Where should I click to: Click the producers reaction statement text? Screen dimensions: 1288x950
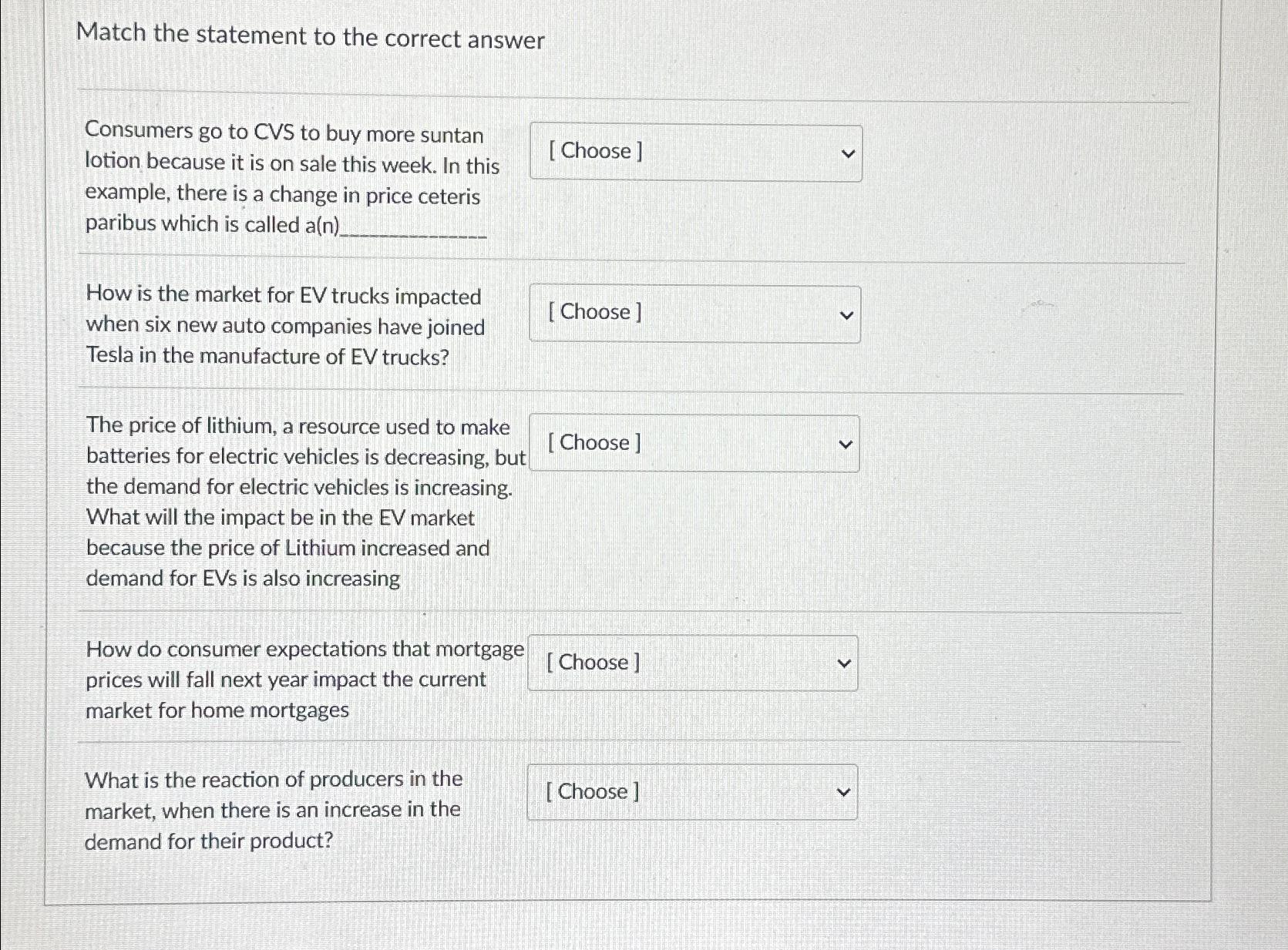[x=274, y=810]
